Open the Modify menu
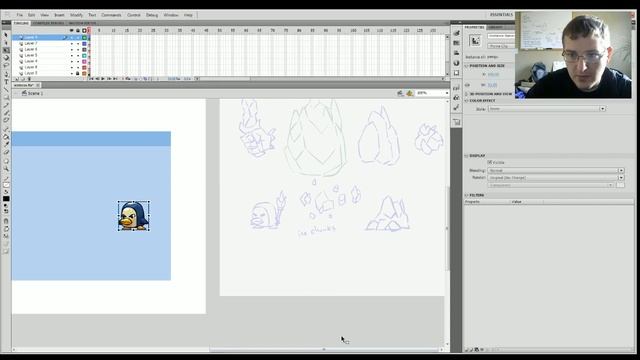 point(76,15)
